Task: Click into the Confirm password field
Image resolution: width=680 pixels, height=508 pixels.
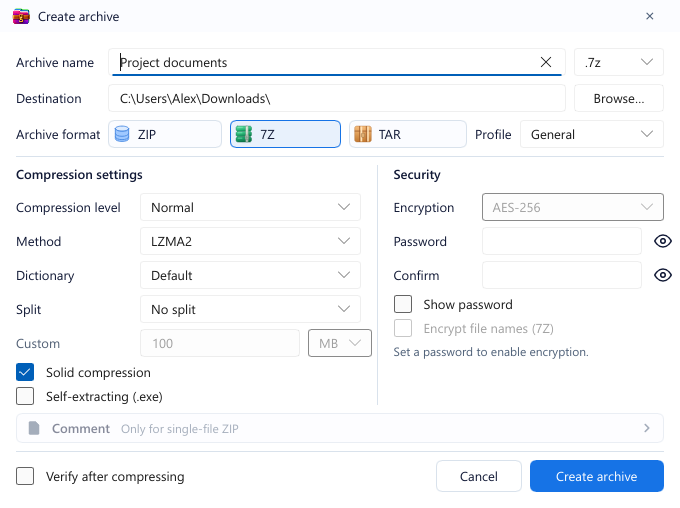Action: [562, 275]
